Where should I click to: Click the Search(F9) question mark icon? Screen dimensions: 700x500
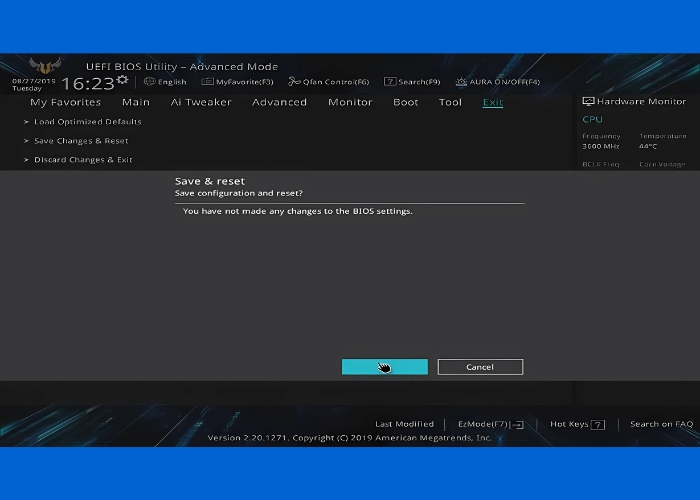pos(390,82)
